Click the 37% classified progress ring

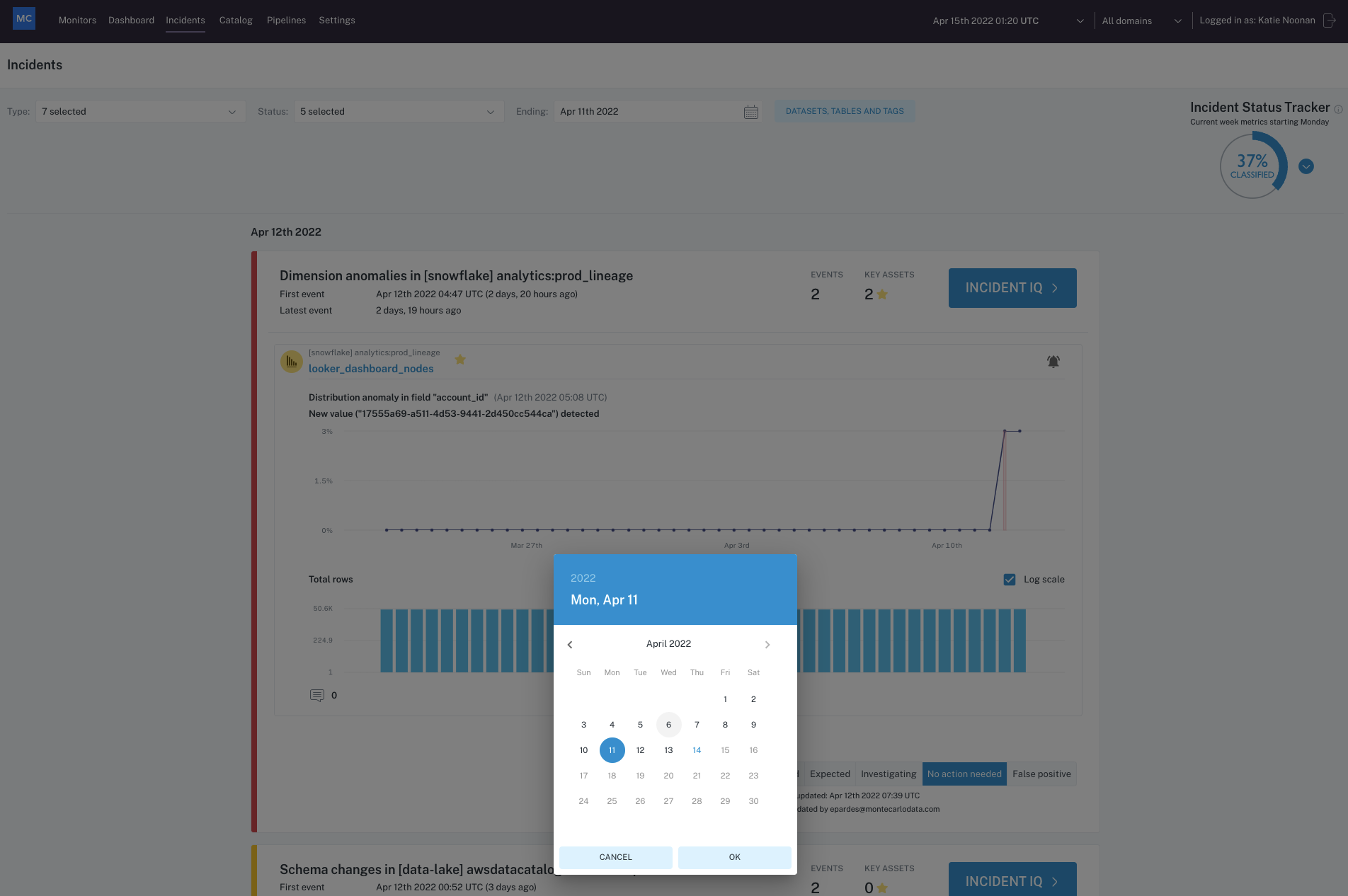point(1252,166)
